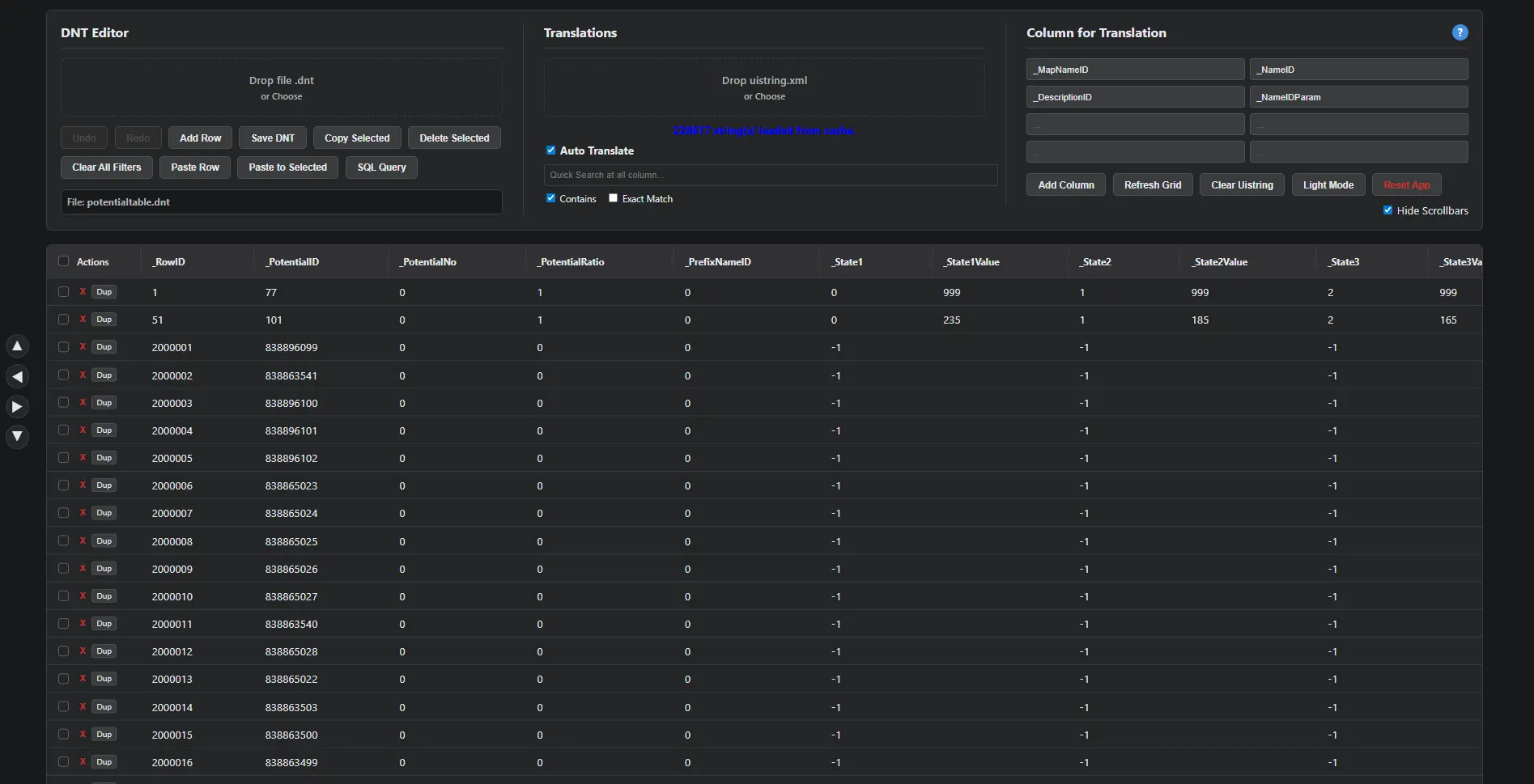1534x784 pixels.
Task: Click the Add Column button
Action: point(1065,185)
